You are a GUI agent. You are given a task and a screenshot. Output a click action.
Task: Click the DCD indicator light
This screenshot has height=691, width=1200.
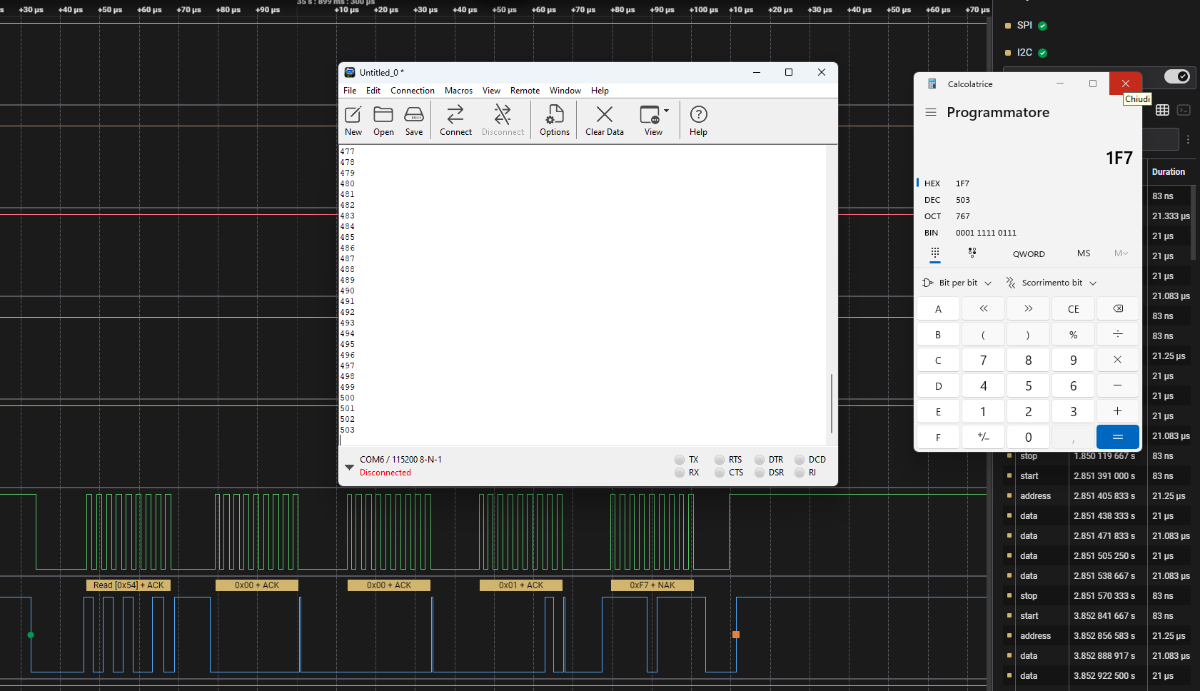[800, 459]
